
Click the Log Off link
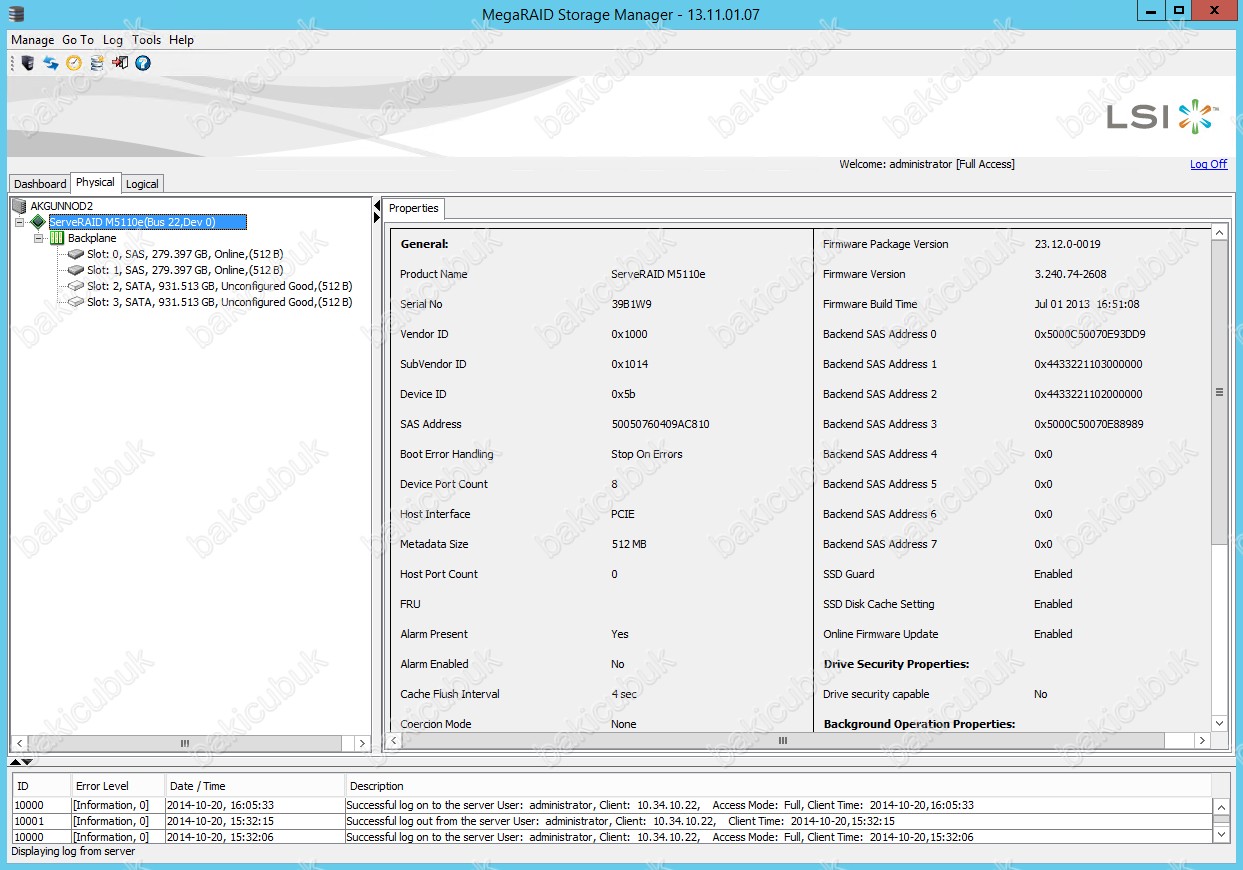pyautogui.click(x=1208, y=164)
